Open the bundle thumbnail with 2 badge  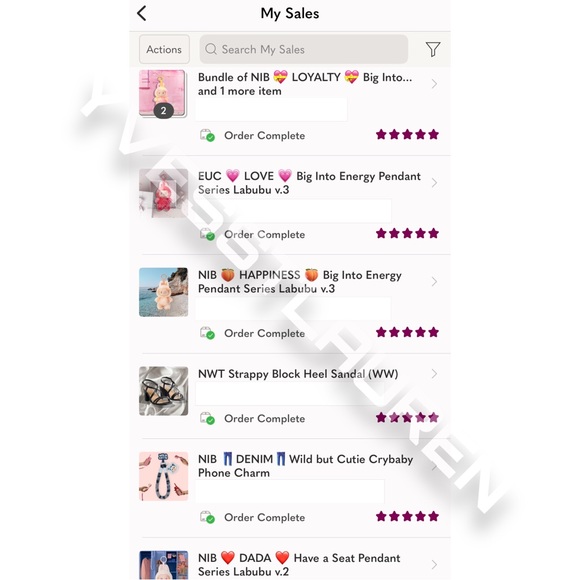tap(163, 94)
